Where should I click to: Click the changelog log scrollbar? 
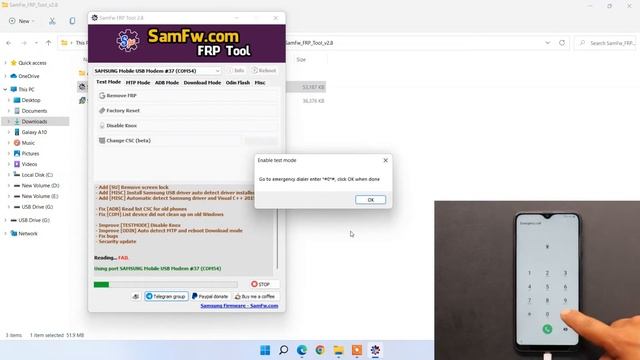tap(277, 239)
